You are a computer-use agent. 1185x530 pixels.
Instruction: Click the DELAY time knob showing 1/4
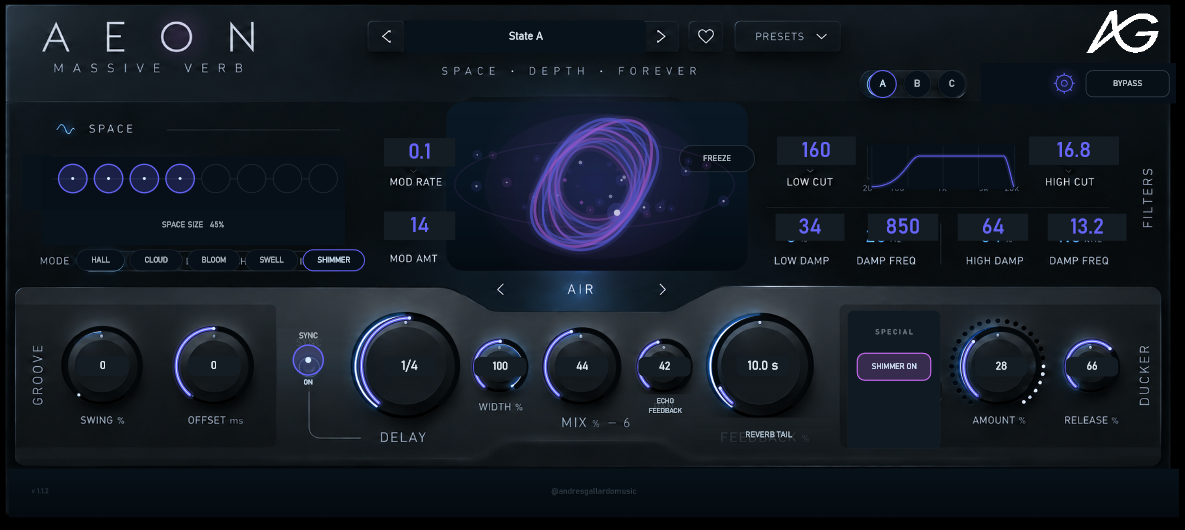tap(407, 366)
